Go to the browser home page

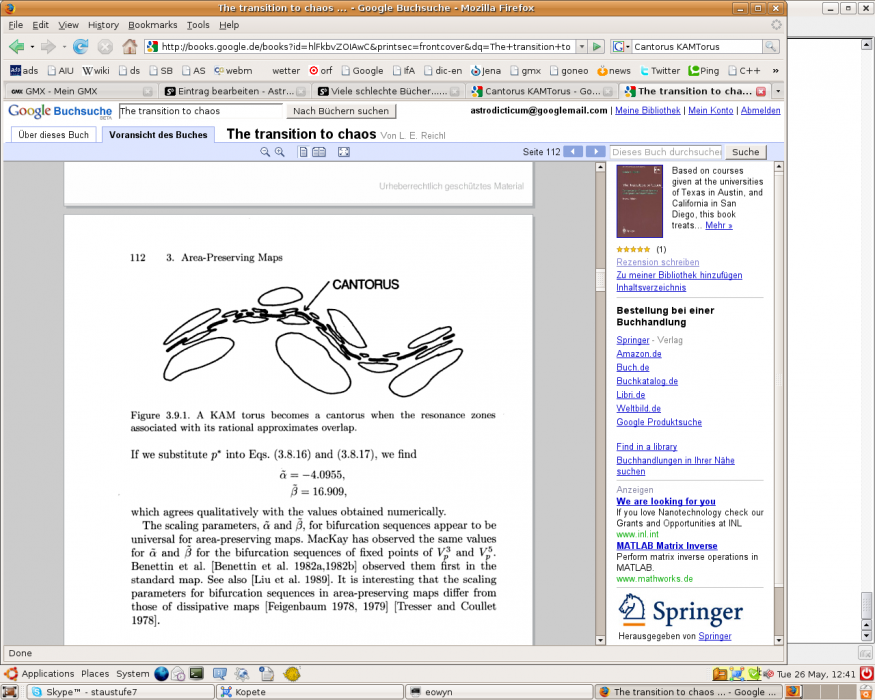[x=129, y=47]
